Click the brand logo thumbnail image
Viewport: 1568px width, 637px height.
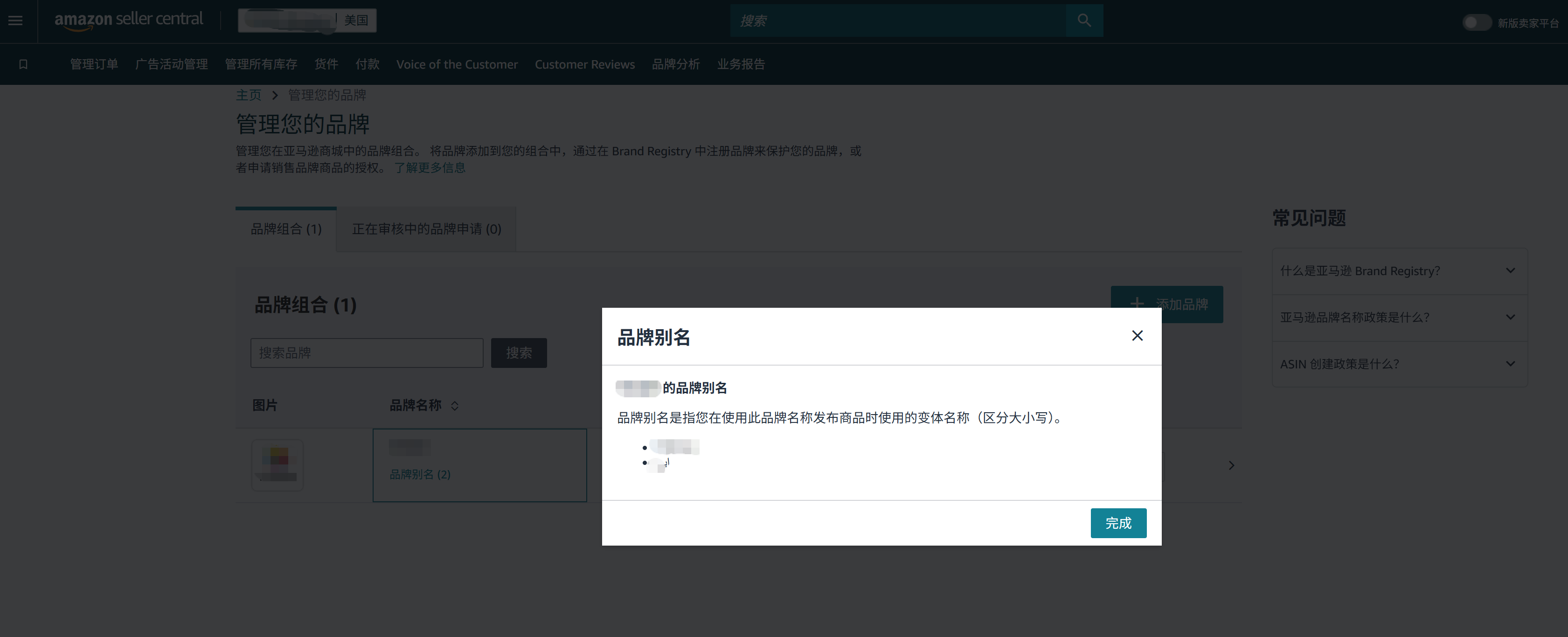278,465
